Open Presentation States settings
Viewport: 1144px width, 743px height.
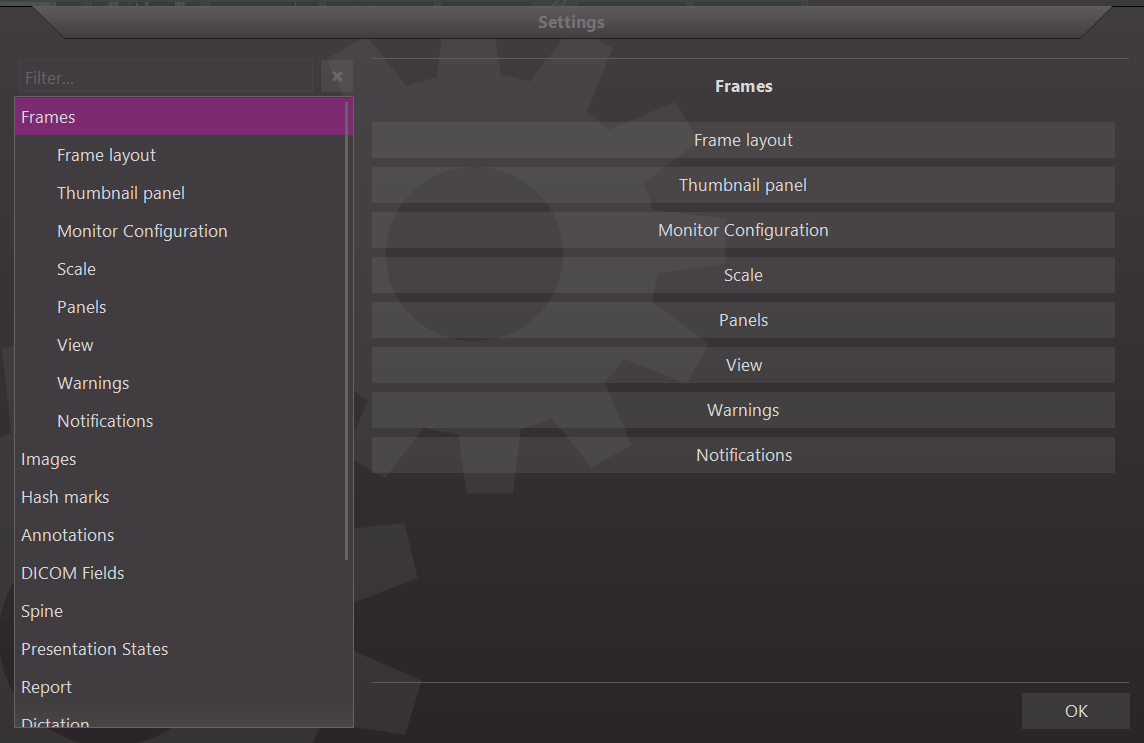pyautogui.click(x=94, y=649)
